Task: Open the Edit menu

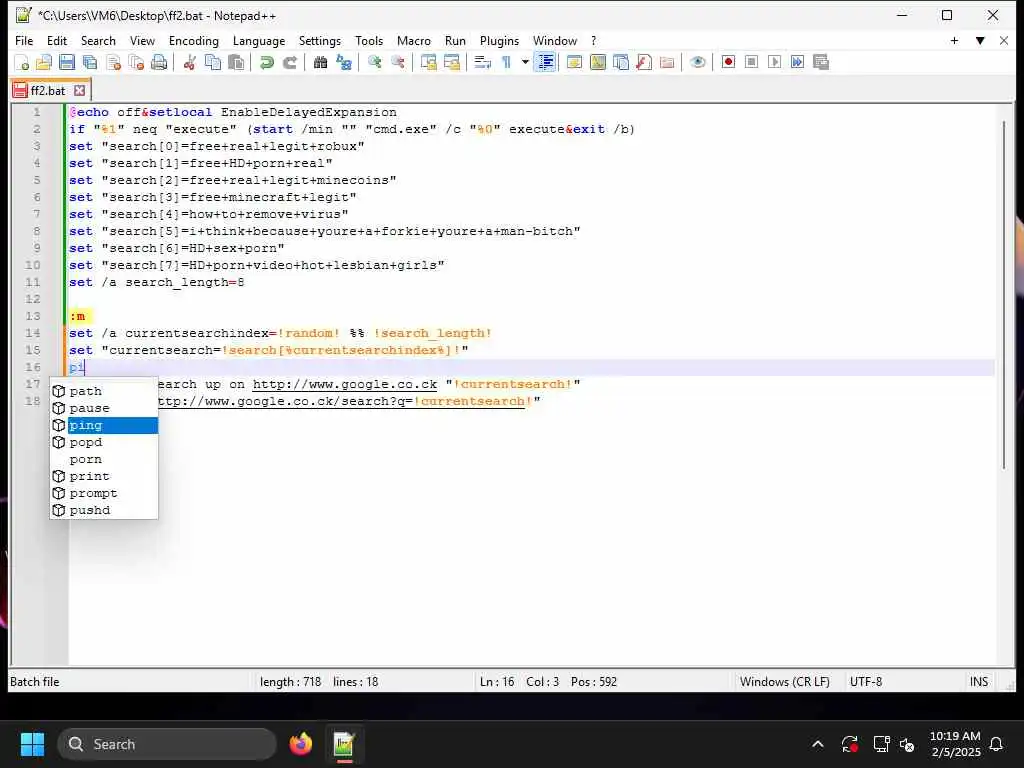Action: 57,40
